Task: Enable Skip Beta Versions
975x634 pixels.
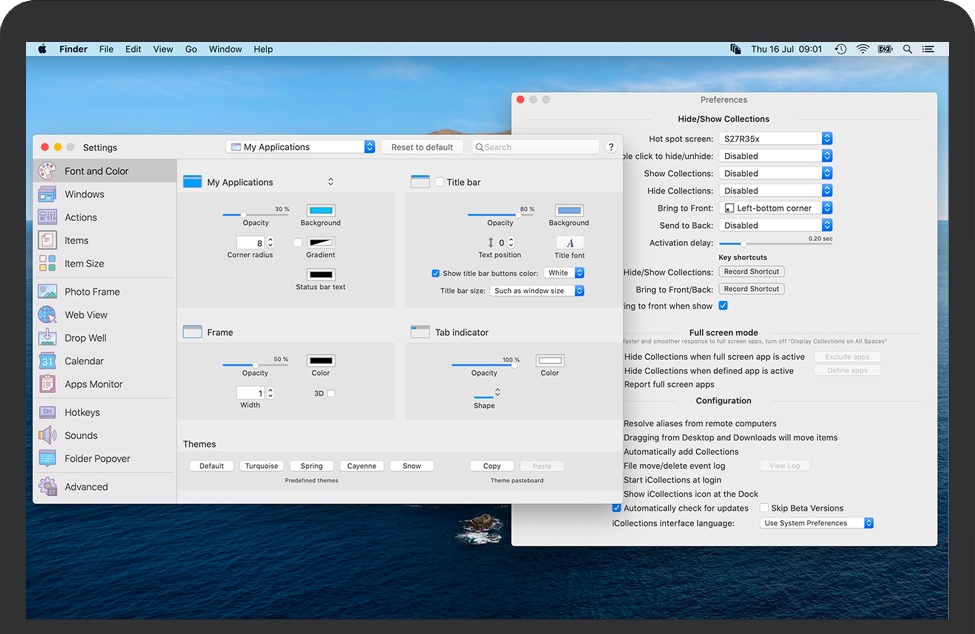Action: (764, 508)
